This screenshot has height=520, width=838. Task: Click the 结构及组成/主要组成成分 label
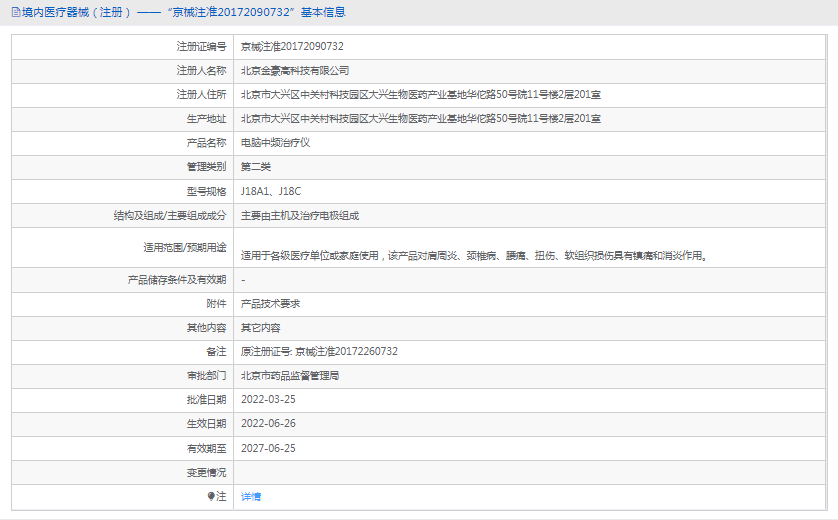point(170,215)
